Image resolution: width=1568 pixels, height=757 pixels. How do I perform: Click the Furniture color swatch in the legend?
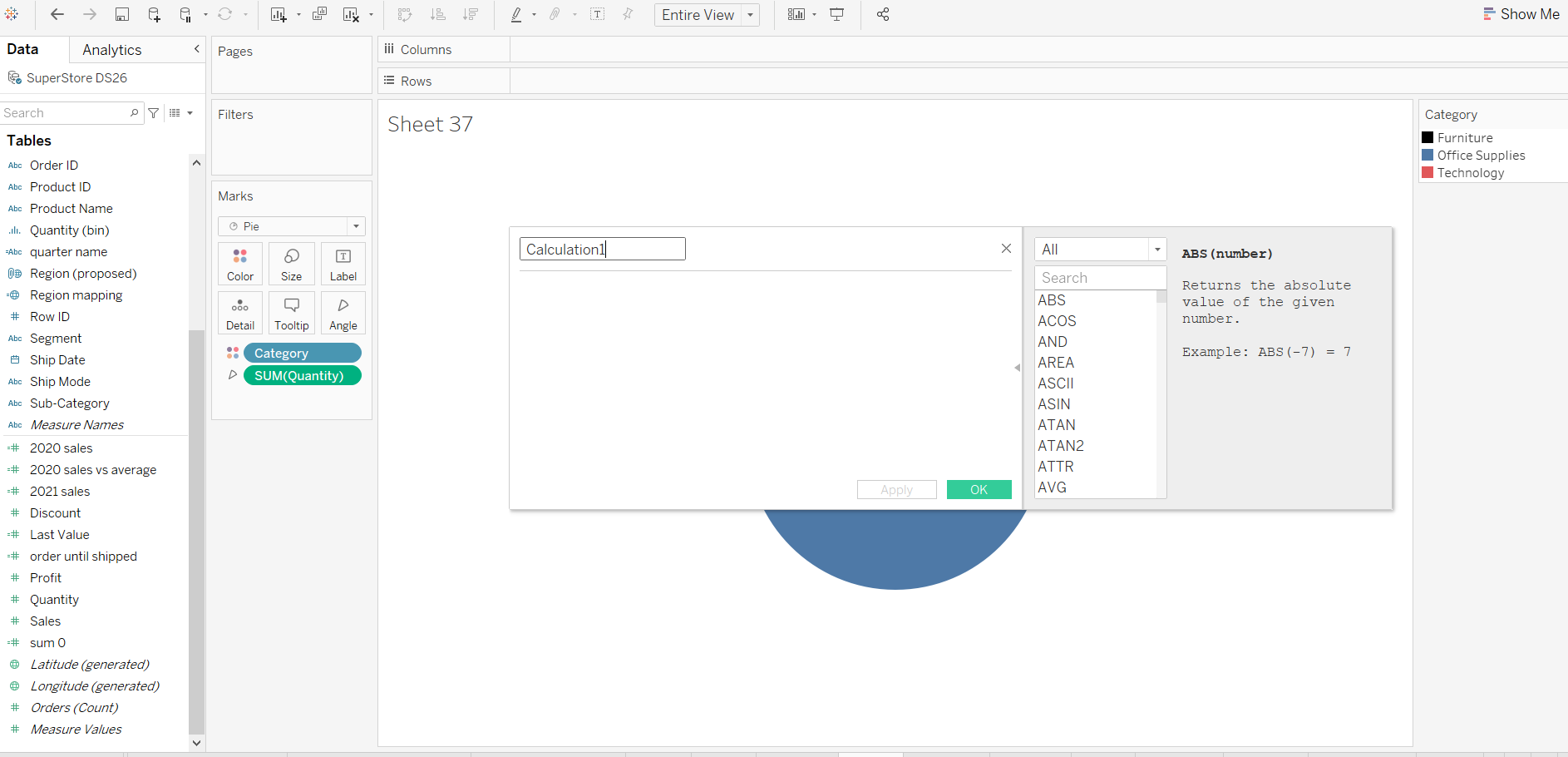(x=1428, y=137)
